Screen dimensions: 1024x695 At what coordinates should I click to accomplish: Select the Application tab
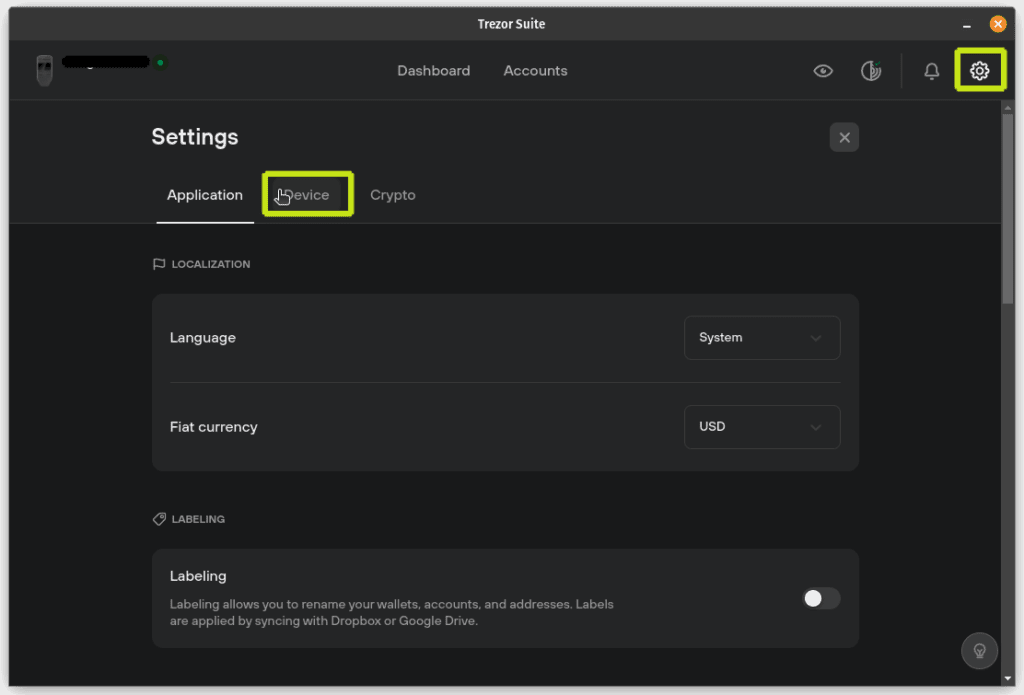204,195
